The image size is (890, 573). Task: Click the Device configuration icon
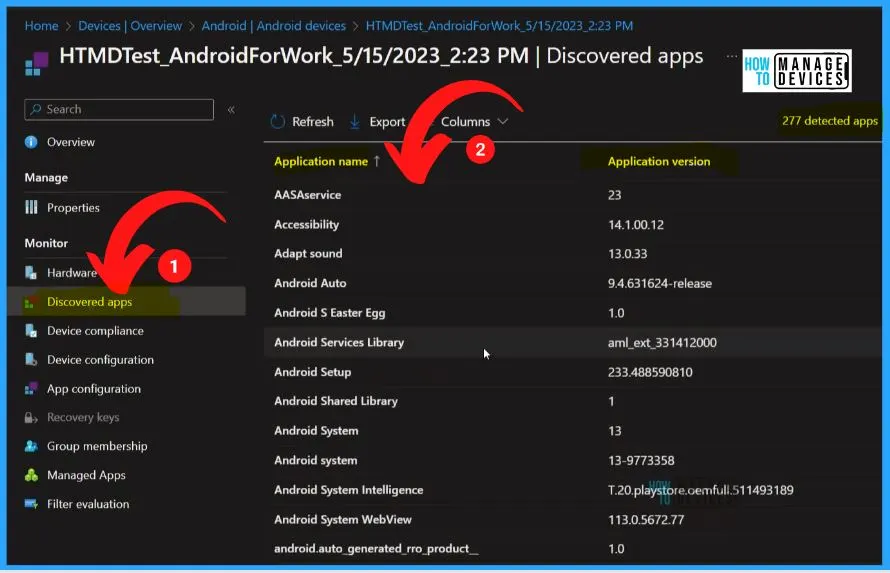pos(31,360)
